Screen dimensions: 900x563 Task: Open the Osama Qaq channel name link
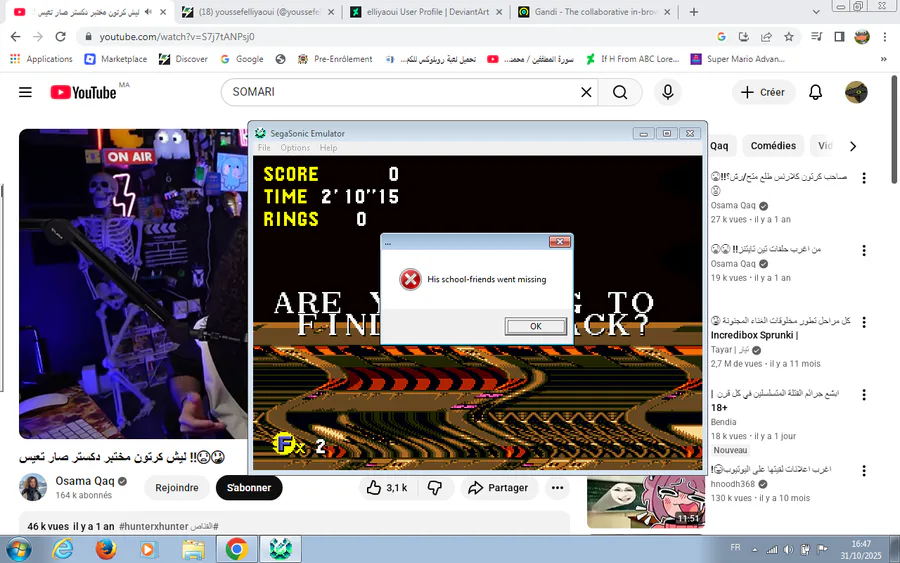point(85,481)
